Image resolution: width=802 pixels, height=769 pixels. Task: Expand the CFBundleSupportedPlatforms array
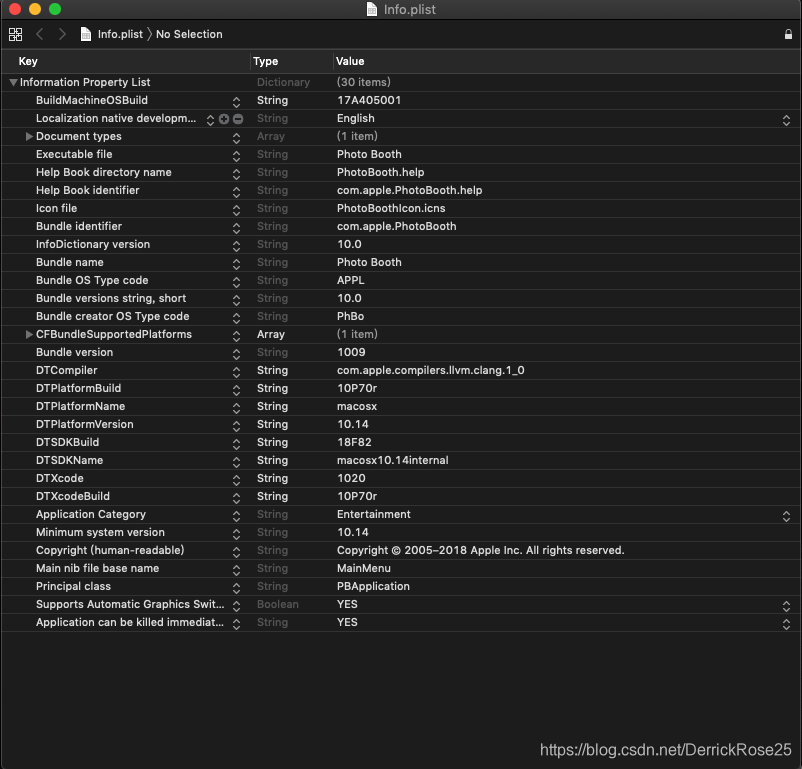[29, 334]
